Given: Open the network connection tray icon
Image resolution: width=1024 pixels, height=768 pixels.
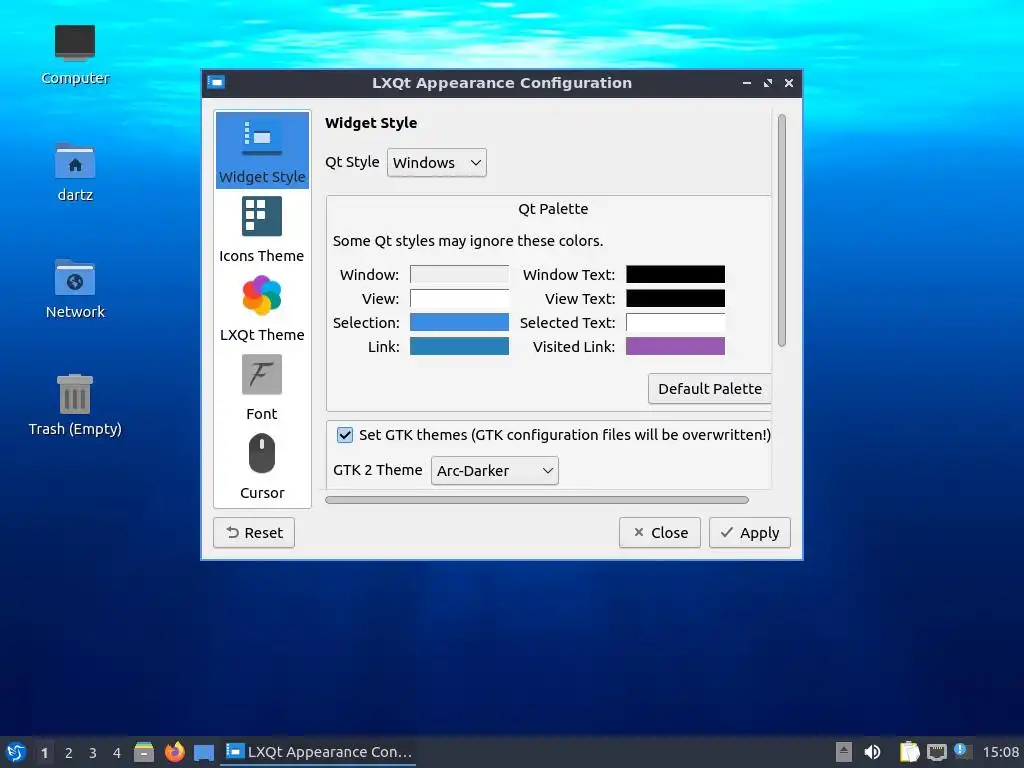Looking at the screenshot, I should click(x=936, y=752).
